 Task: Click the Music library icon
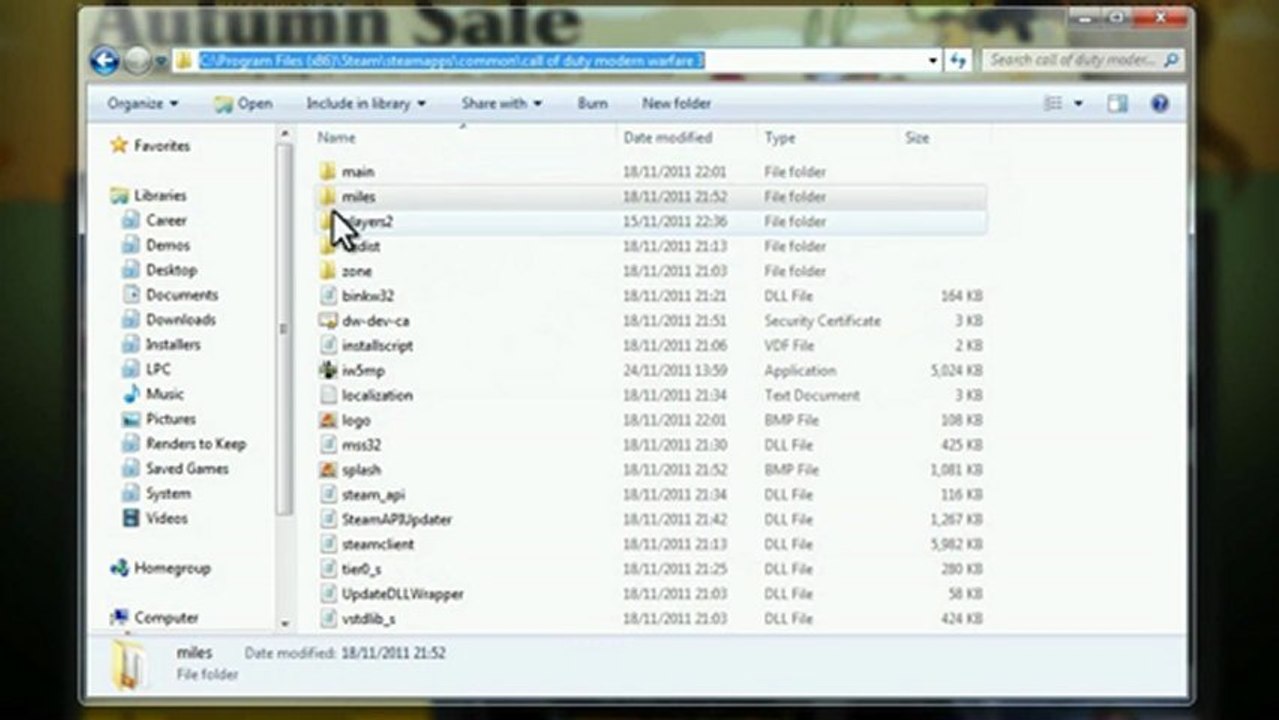131,394
